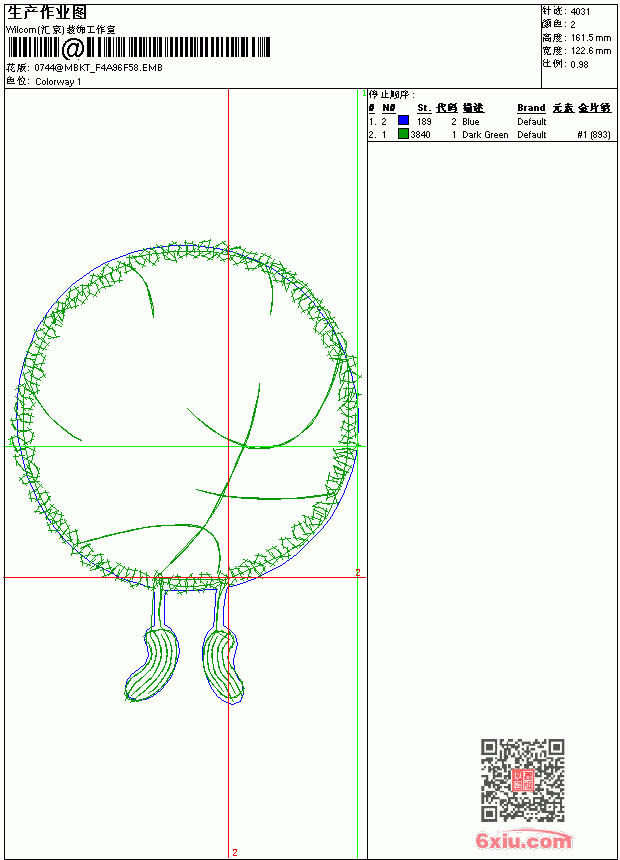Click the red seal inside the QR code

[x=522, y=780]
